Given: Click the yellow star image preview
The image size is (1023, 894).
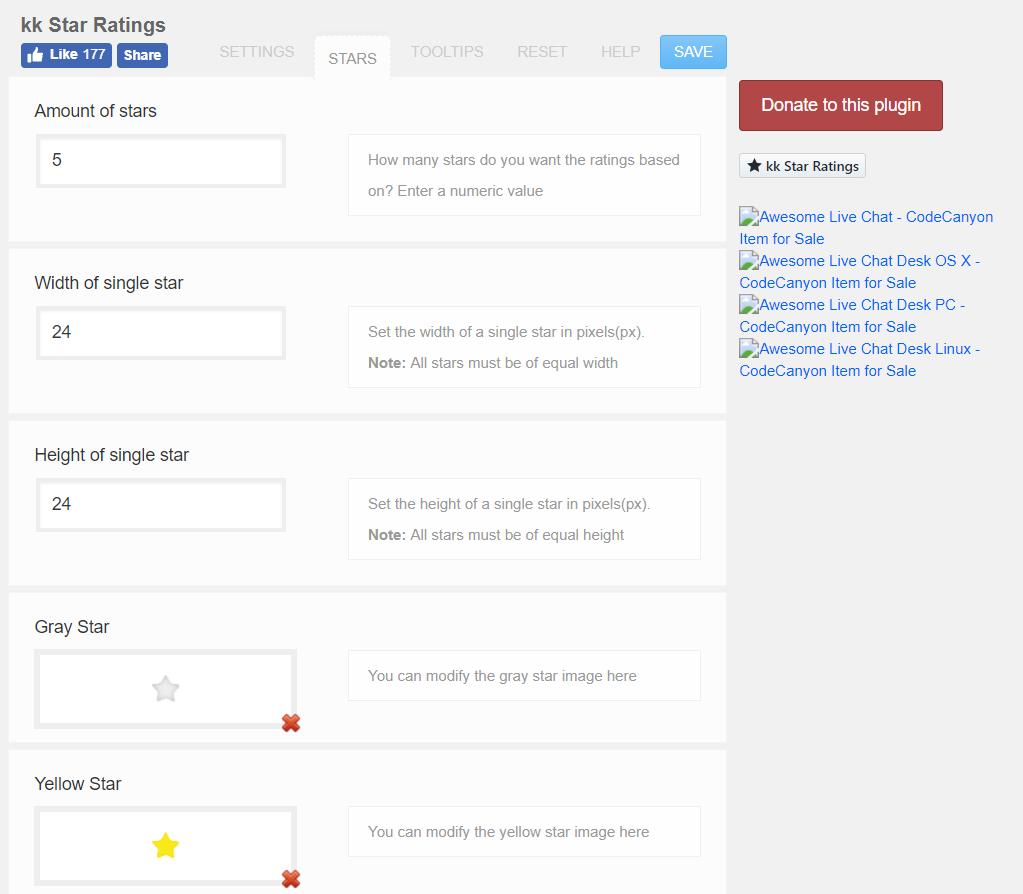Looking at the screenshot, I should point(165,846).
